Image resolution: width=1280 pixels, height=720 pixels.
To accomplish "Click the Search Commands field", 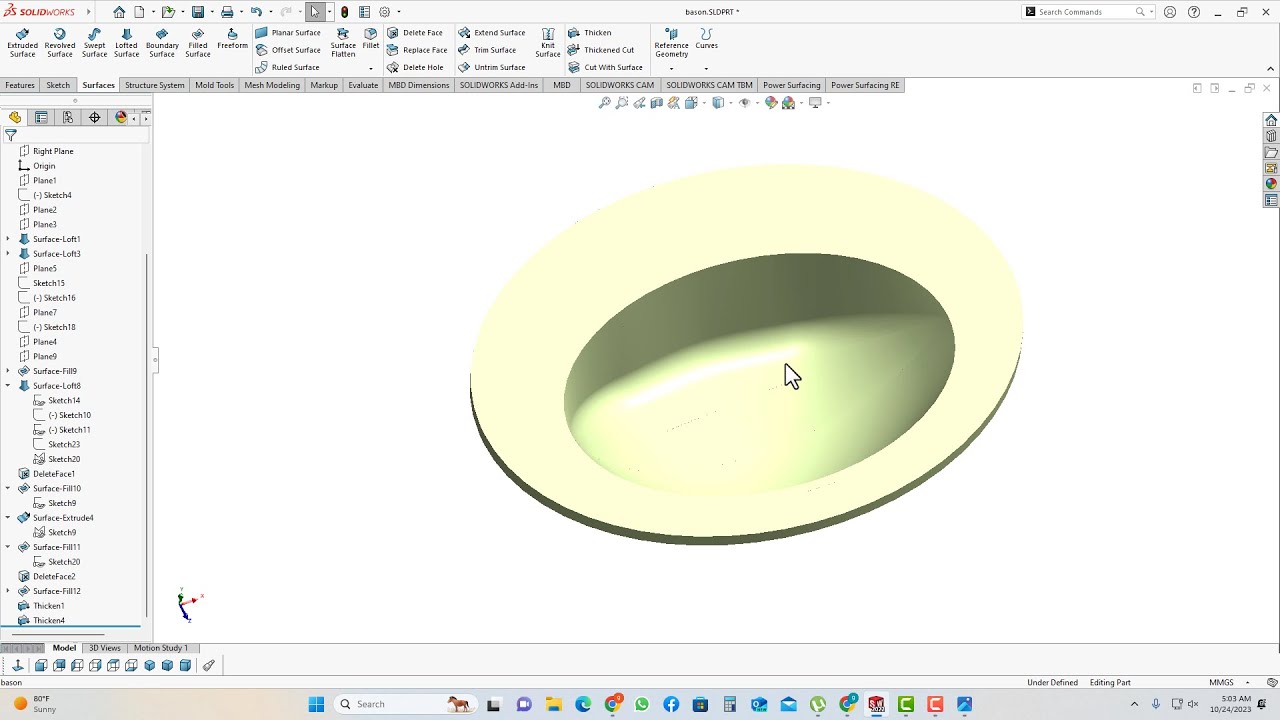I will tap(1085, 12).
